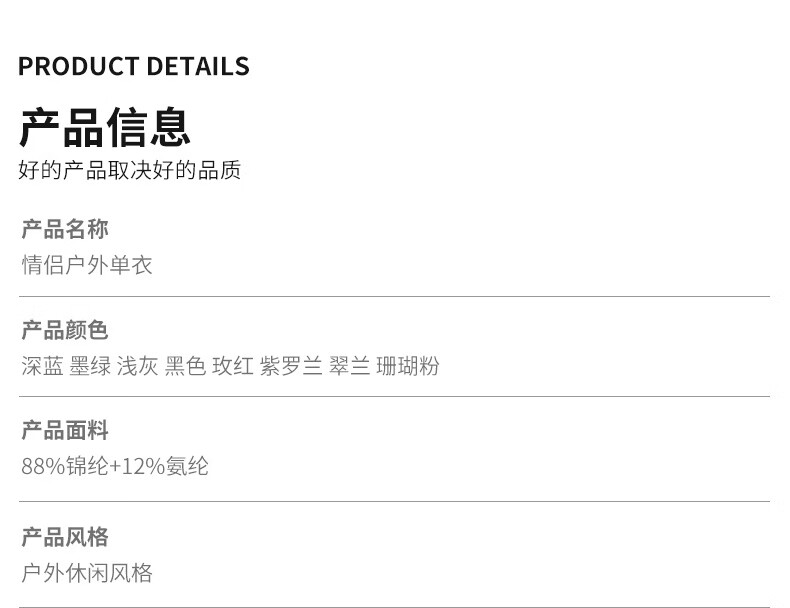Click the 88%锦纶+12%氨纶 fabric text
Screen dimensions: 790x608
pos(115,466)
